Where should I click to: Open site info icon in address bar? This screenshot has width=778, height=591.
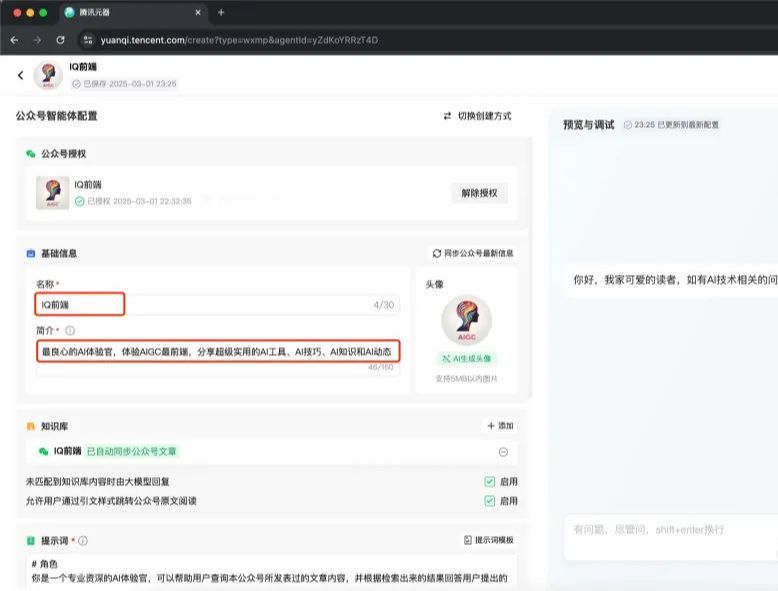click(x=88, y=40)
